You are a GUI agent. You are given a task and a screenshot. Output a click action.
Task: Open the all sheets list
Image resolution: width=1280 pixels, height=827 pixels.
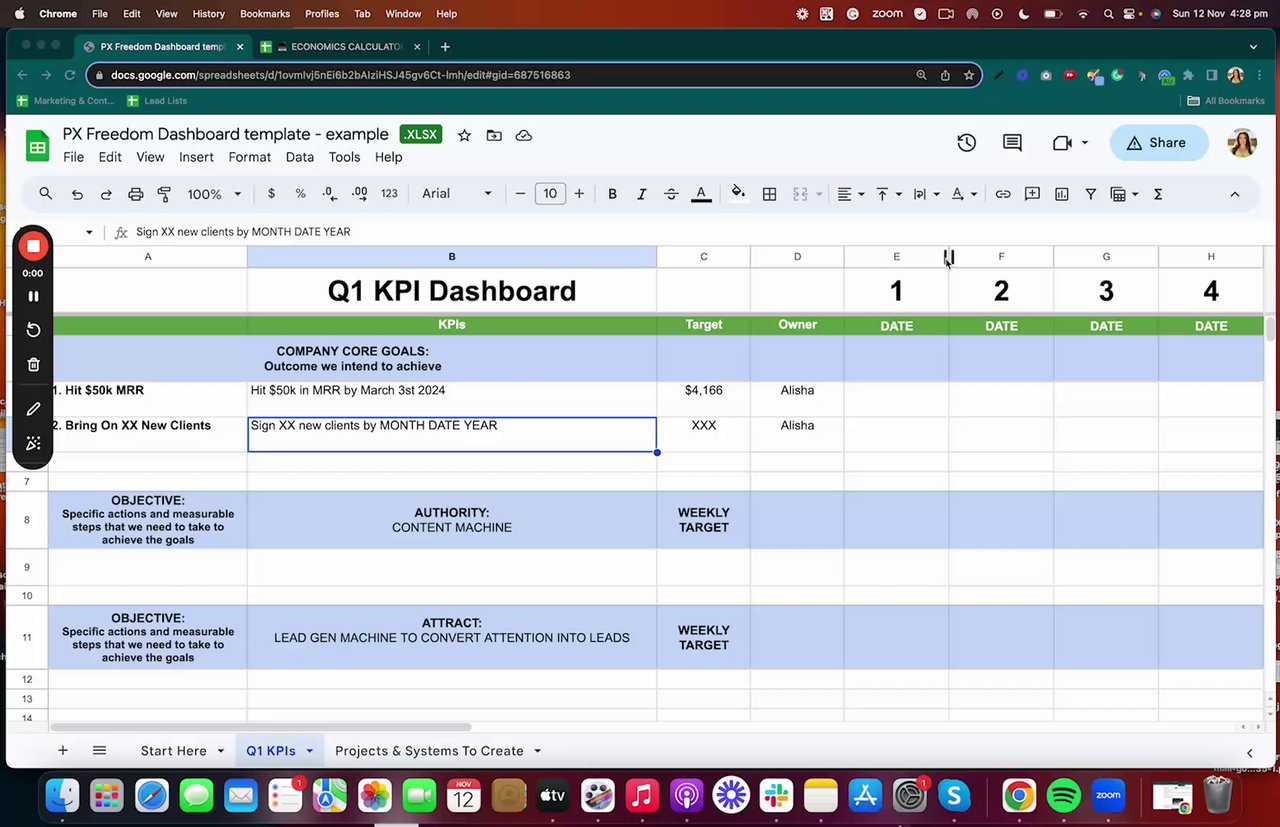tap(99, 751)
